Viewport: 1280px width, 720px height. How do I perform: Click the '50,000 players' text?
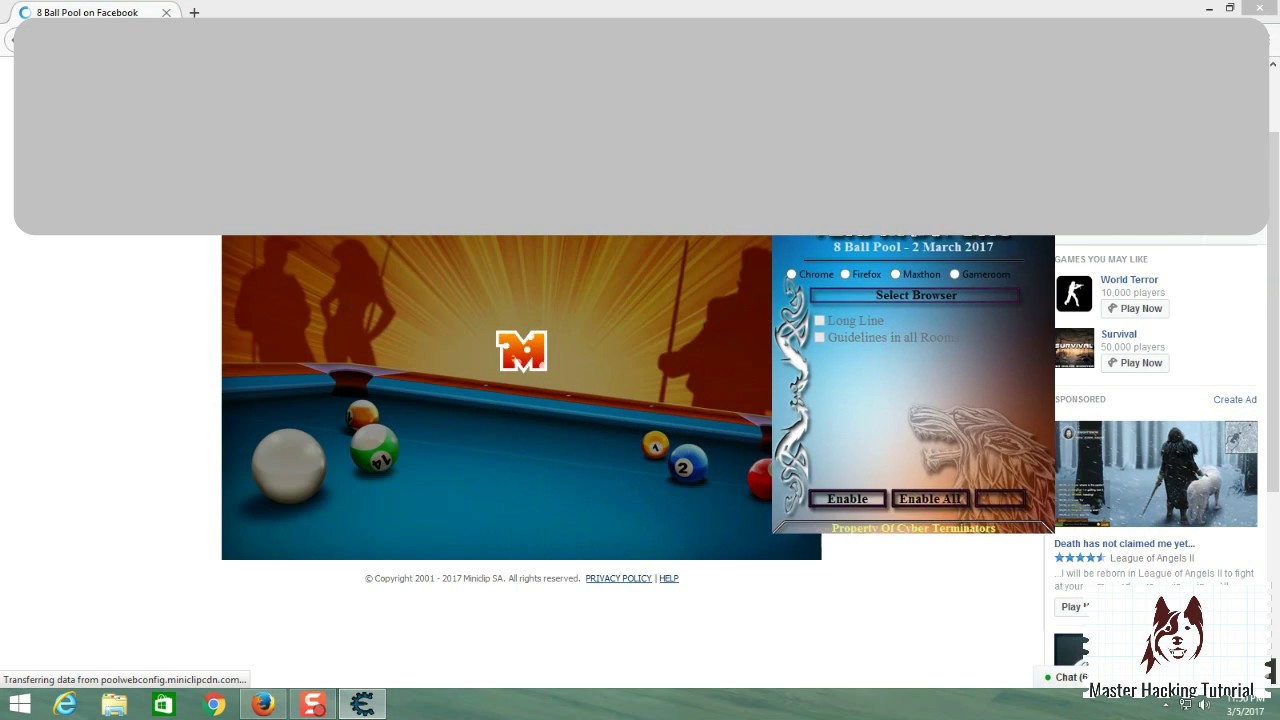(x=1133, y=347)
